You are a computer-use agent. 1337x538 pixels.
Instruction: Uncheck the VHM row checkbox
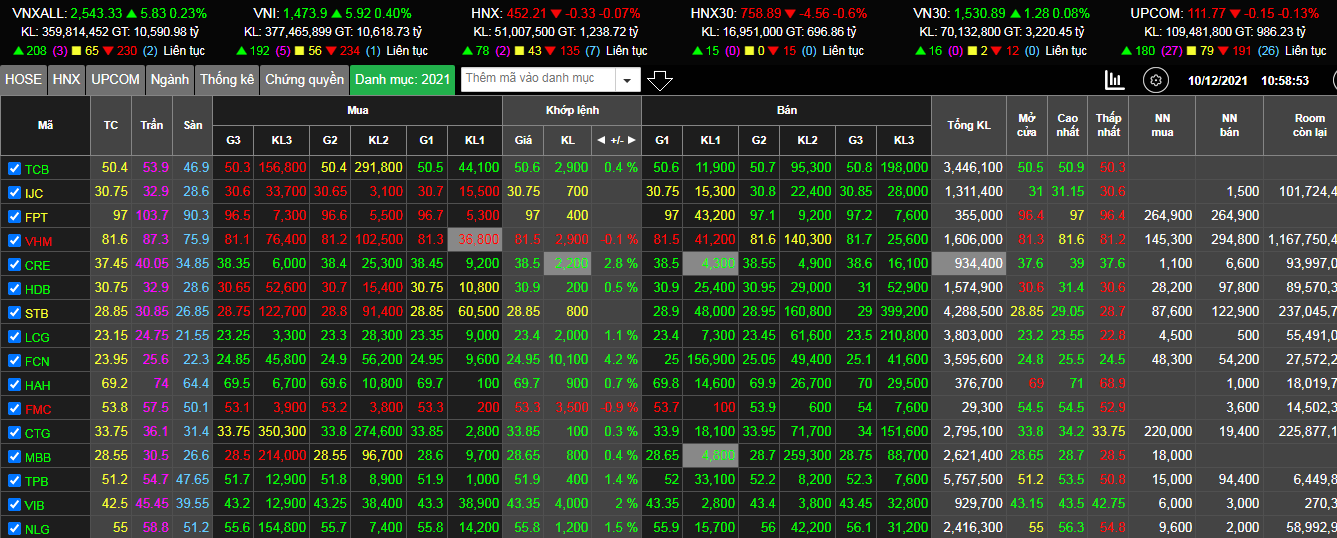pyautogui.click(x=14, y=241)
